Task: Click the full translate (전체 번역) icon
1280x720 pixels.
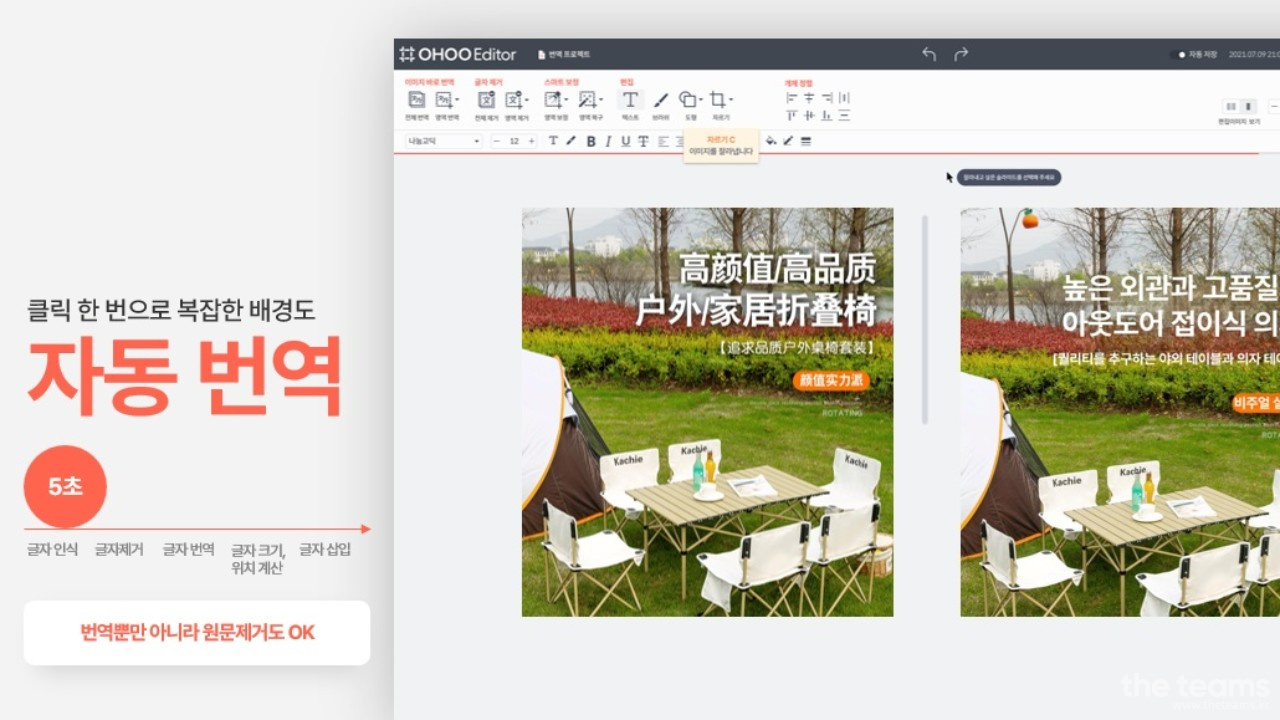Action: [416, 100]
